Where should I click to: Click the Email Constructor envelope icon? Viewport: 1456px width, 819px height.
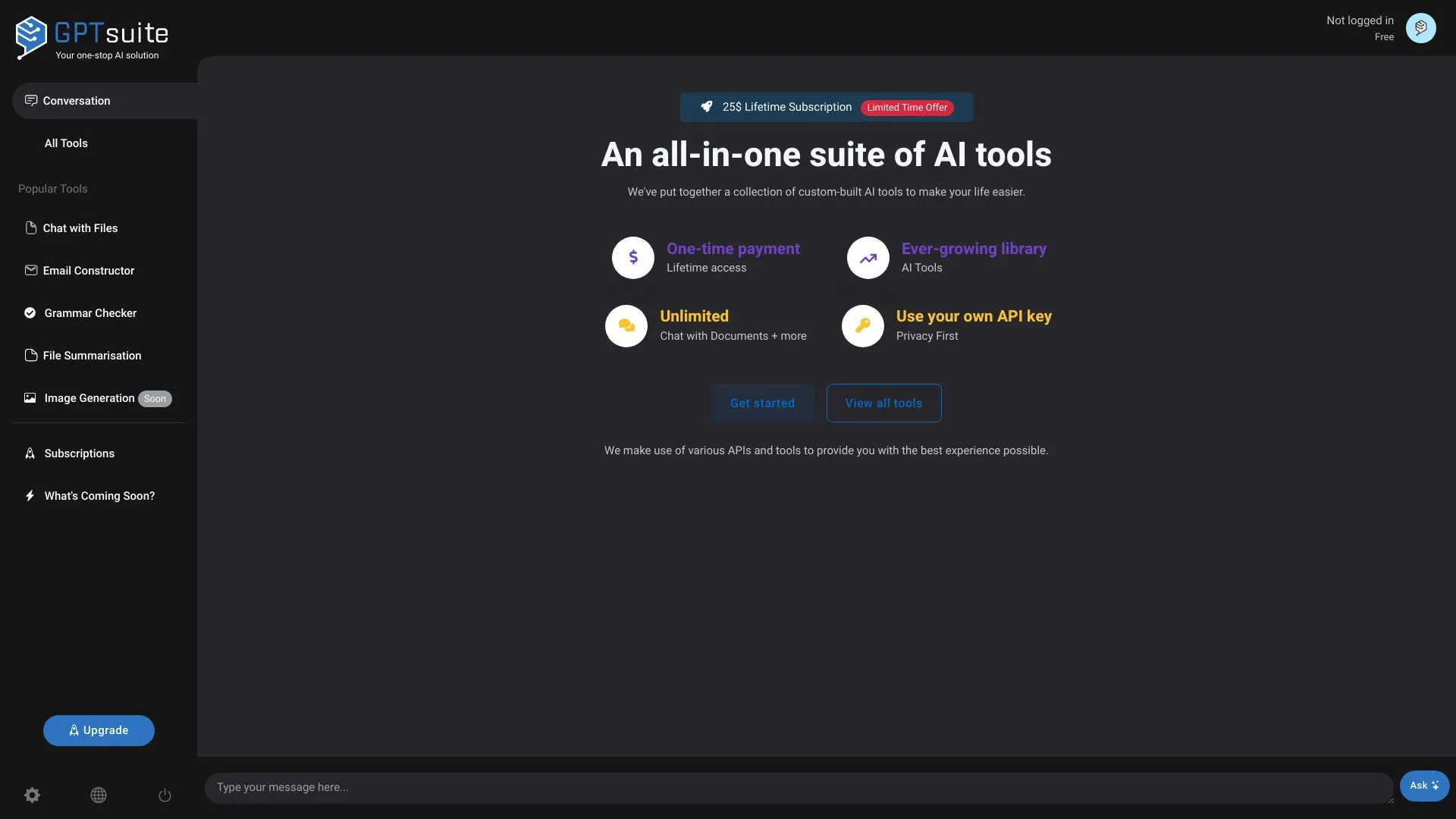point(30,270)
